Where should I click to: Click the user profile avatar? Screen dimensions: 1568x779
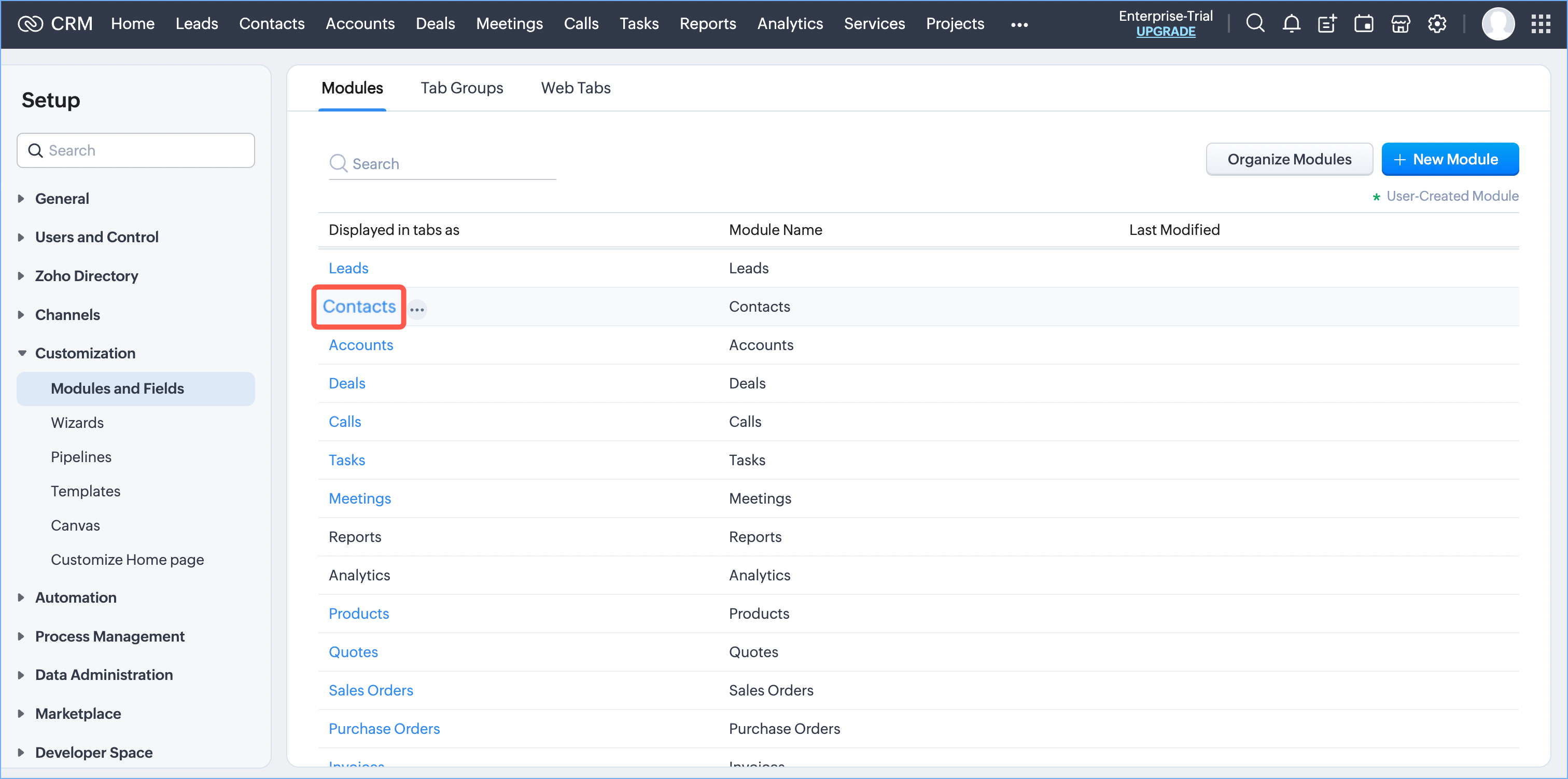(1497, 24)
